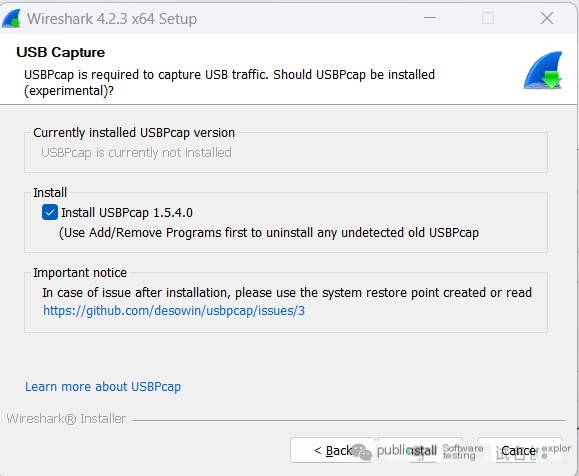Open the github.com/desowin/usbpcap/issues/3 link
The image size is (579, 476).
click(174, 311)
